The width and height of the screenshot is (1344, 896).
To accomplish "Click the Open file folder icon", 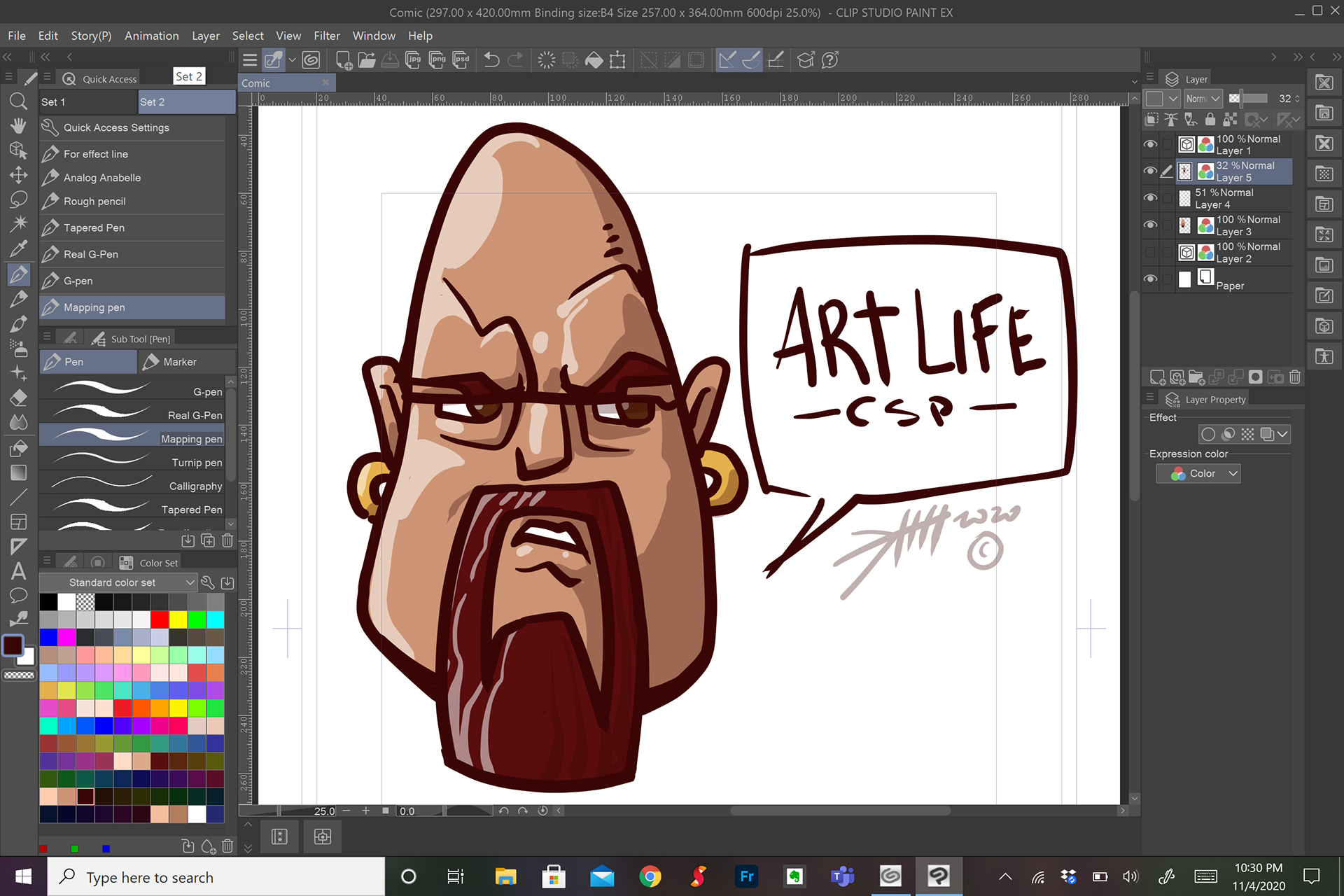I will (x=367, y=60).
